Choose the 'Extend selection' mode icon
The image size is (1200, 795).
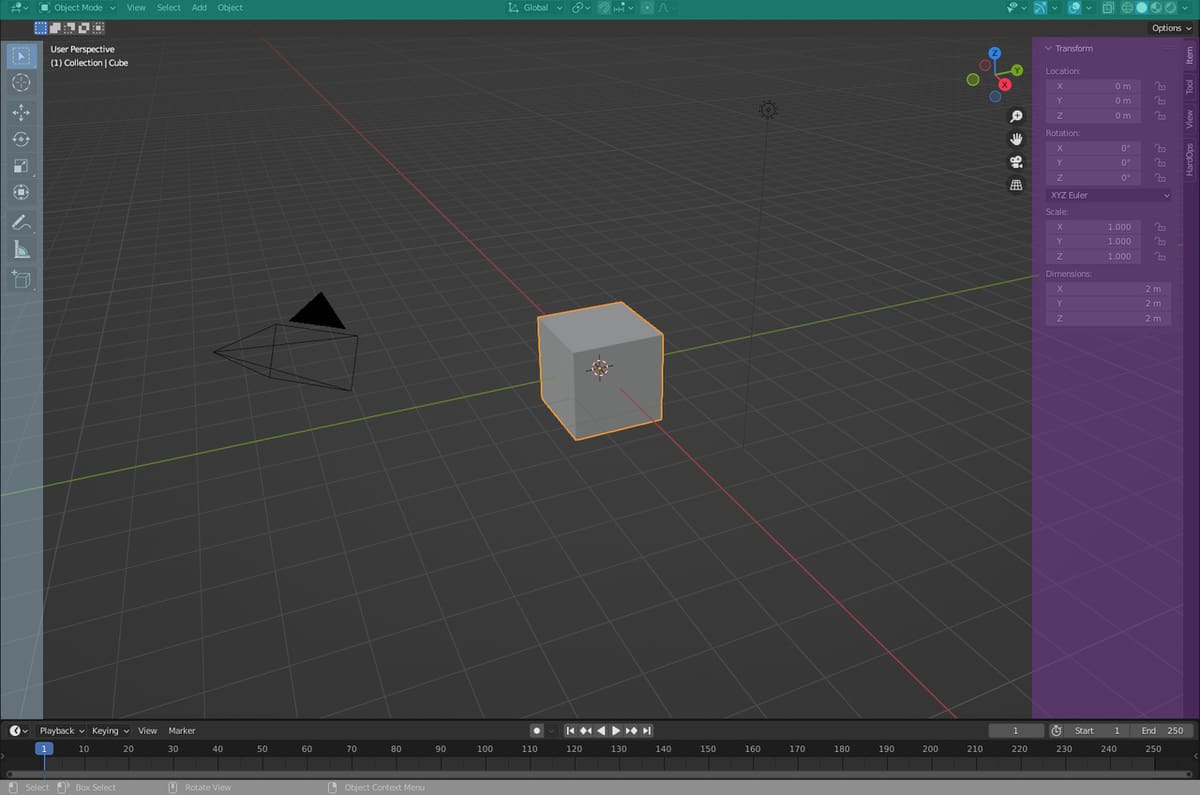55,28
